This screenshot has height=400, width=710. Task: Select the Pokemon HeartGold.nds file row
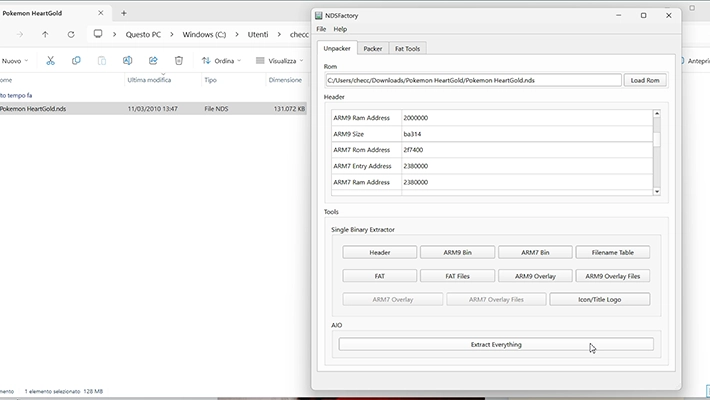[153, 109]
